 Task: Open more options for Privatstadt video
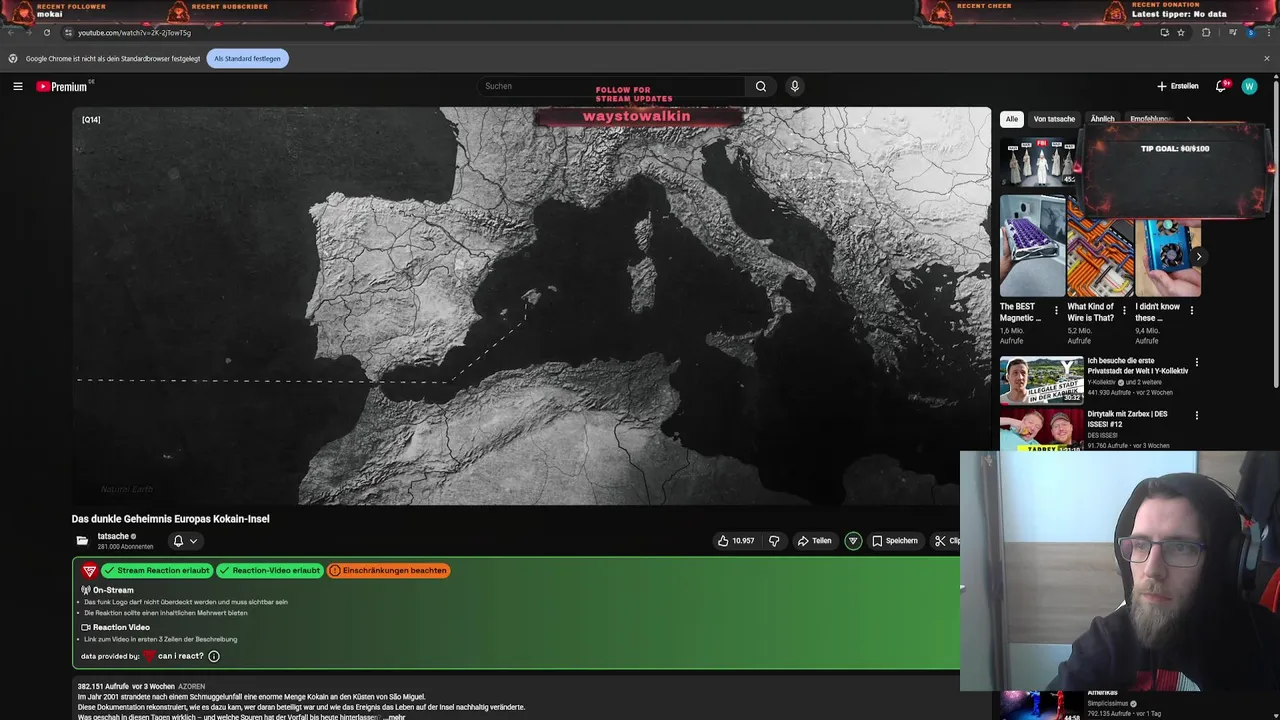coord(1196,362)
